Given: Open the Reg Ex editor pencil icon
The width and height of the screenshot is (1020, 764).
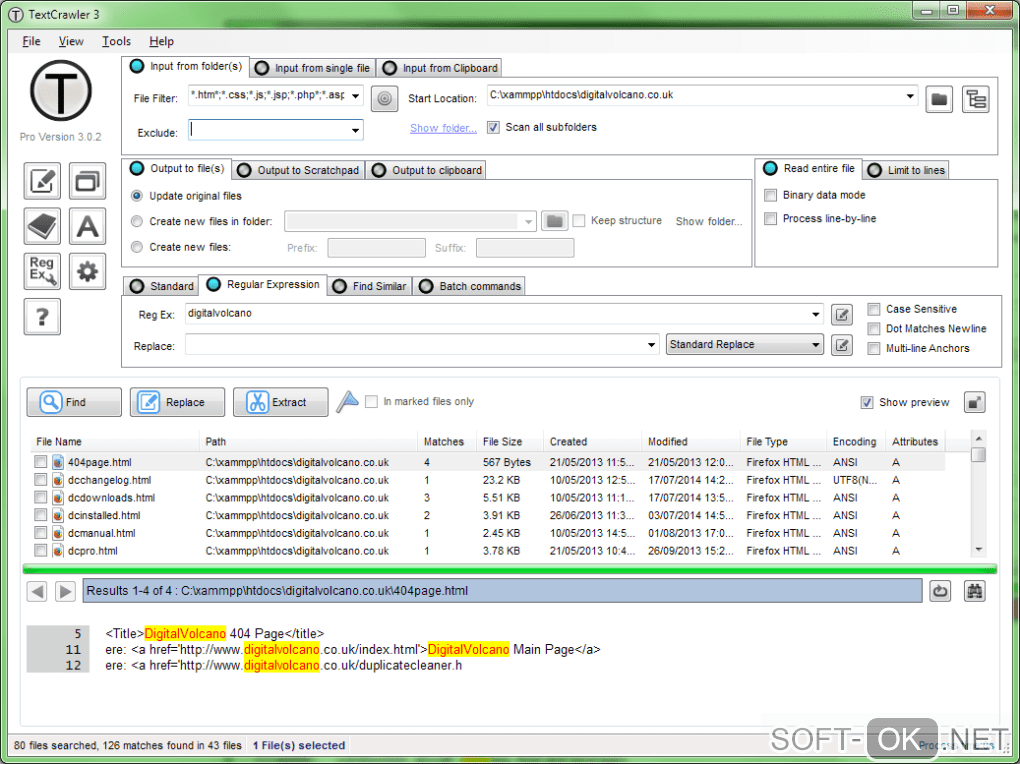Looking at the screenshot, I should tap(842, 315).
